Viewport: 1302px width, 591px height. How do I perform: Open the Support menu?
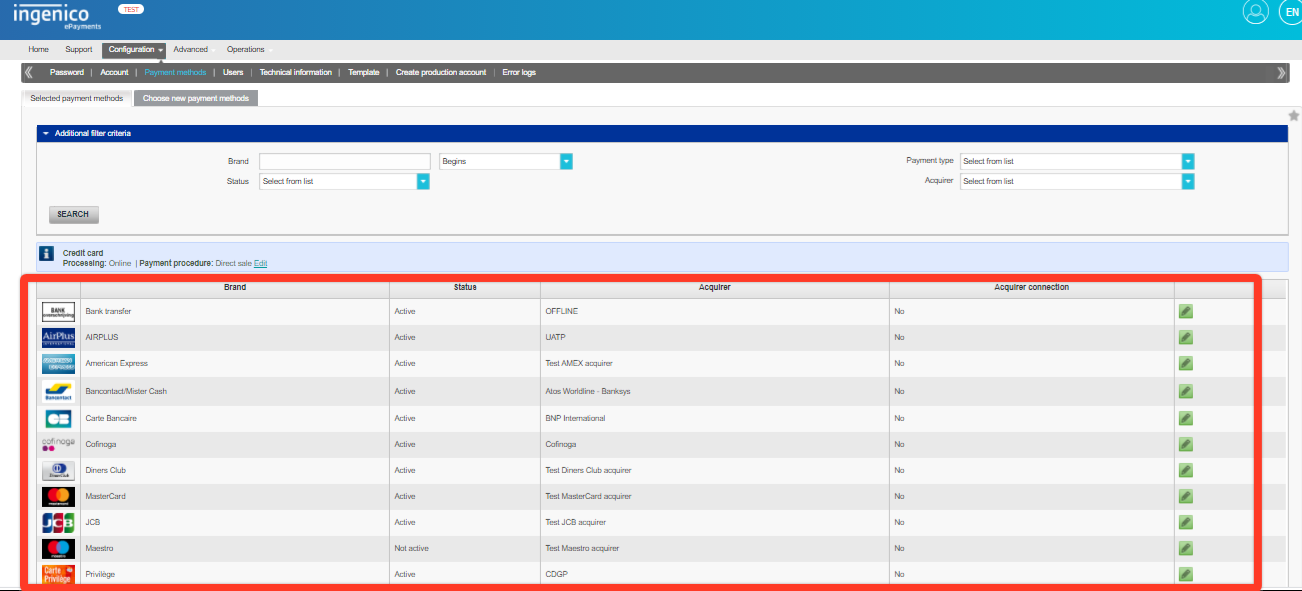(79, 50)
